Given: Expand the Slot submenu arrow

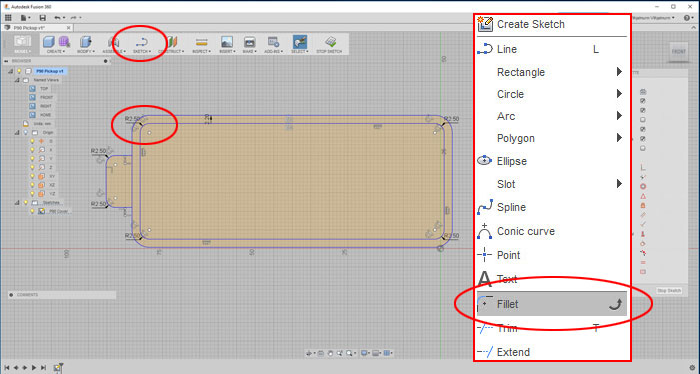Looking at the screenshot, I should tap(619, 183).
